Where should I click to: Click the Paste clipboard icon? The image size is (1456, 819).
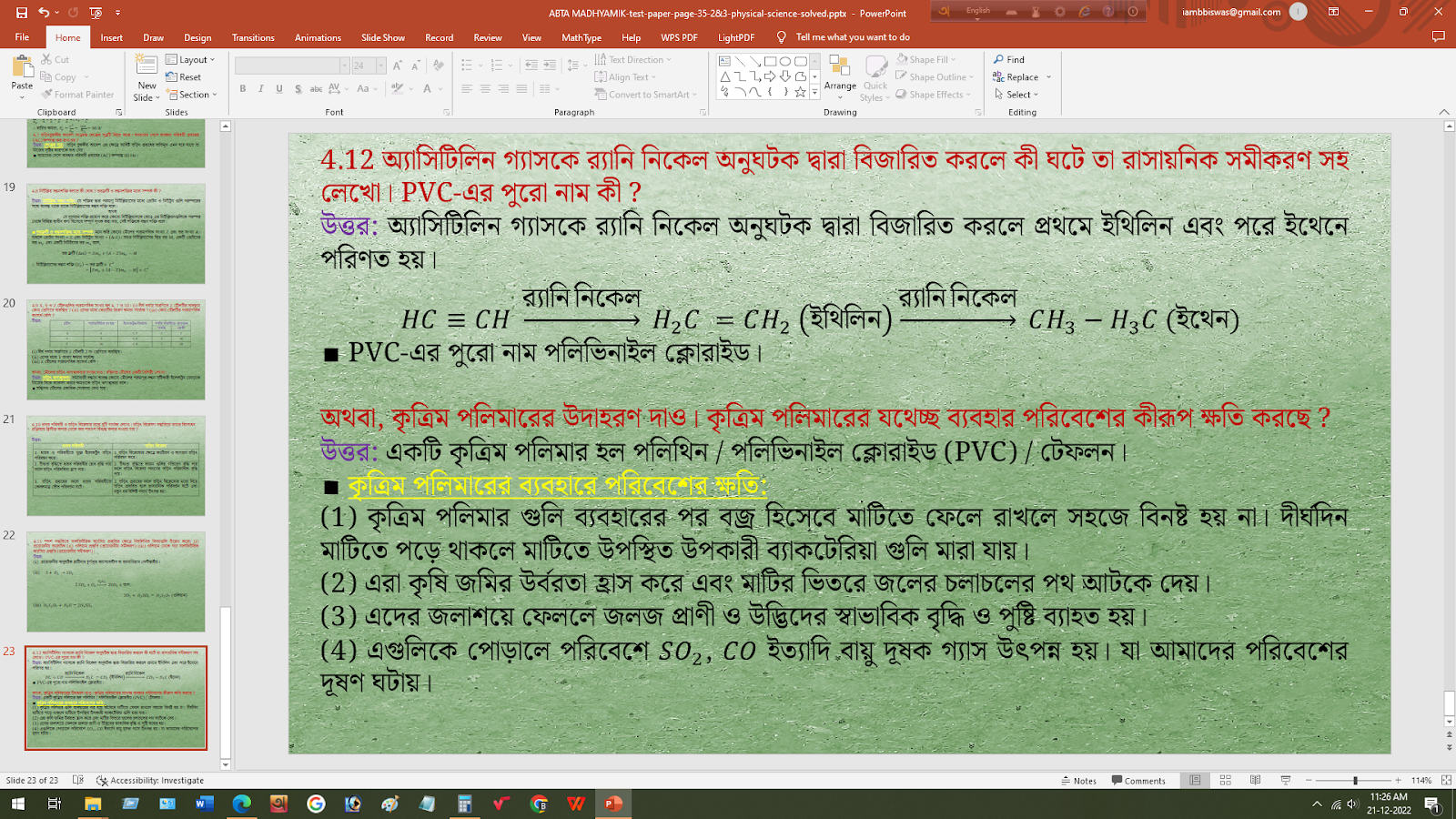click(x=22, y=68)
